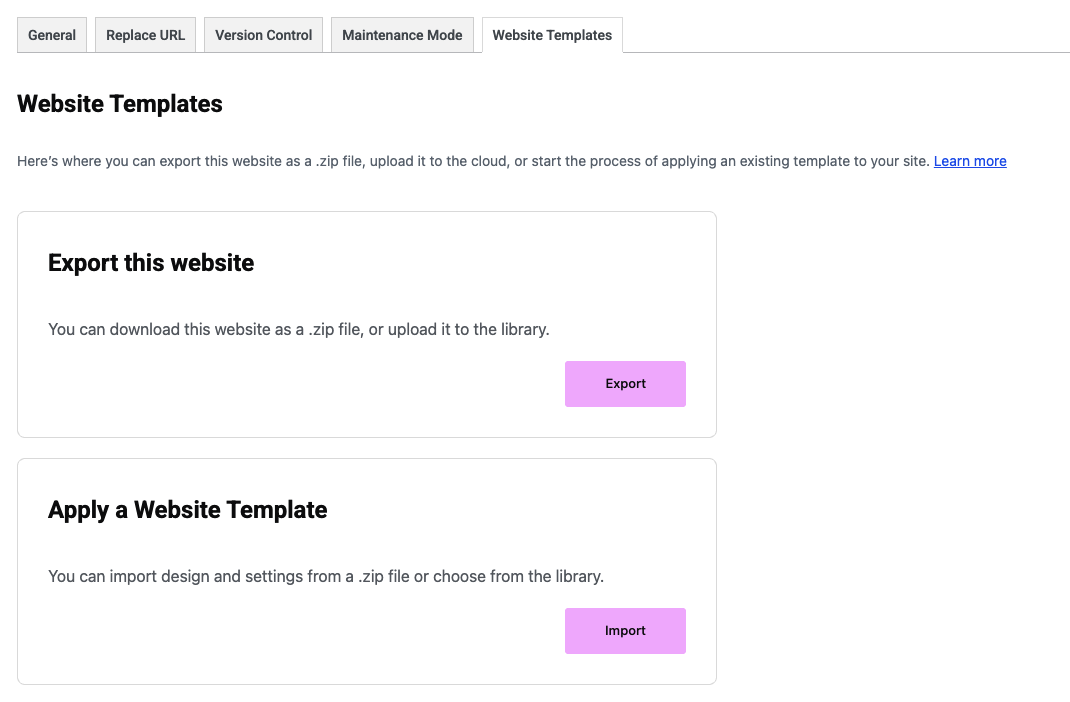Screen dimensions: 1070x702
Task: Click the "Apply a Website Template" title
Action: (x=188, y=510)
